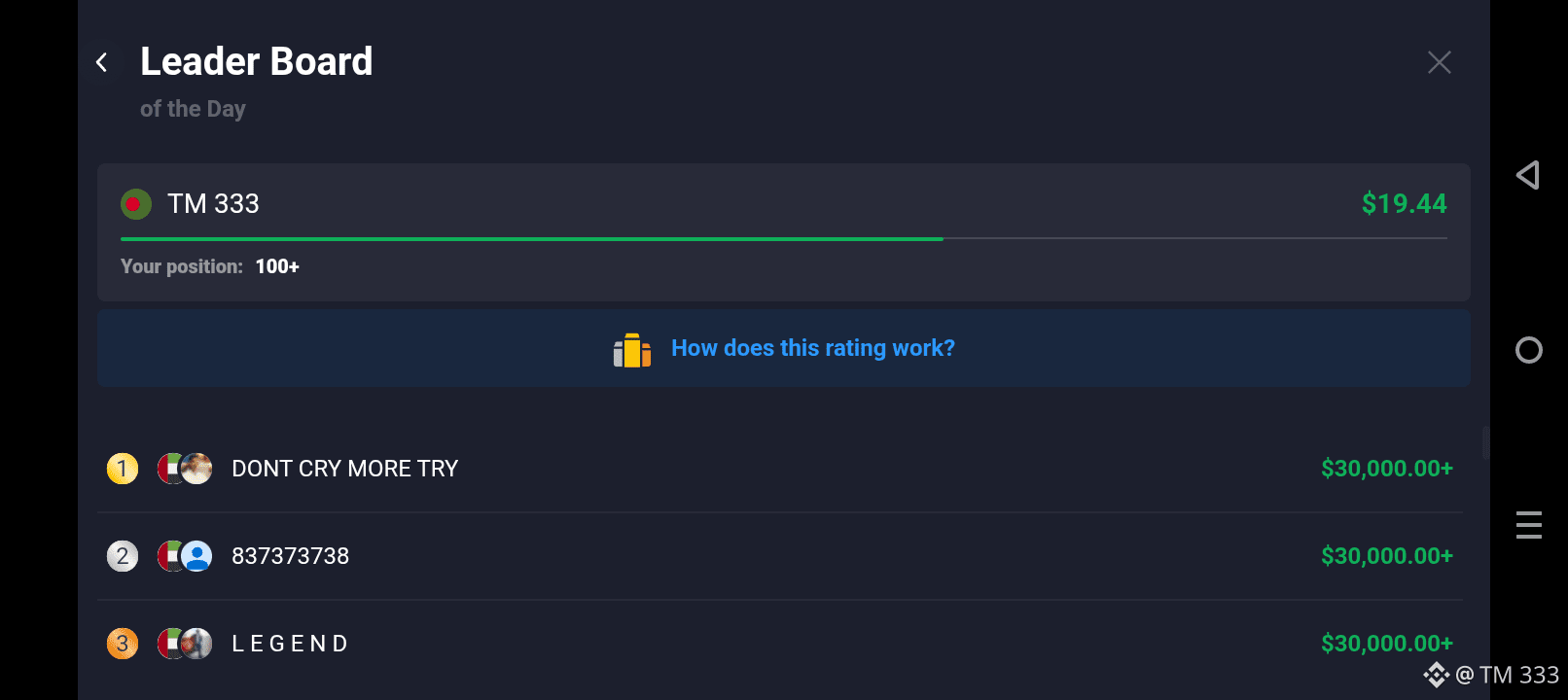Tap Android back triangle navigation button
This screenshot has width=1568, height=700.
click(x=1528, y=175)
